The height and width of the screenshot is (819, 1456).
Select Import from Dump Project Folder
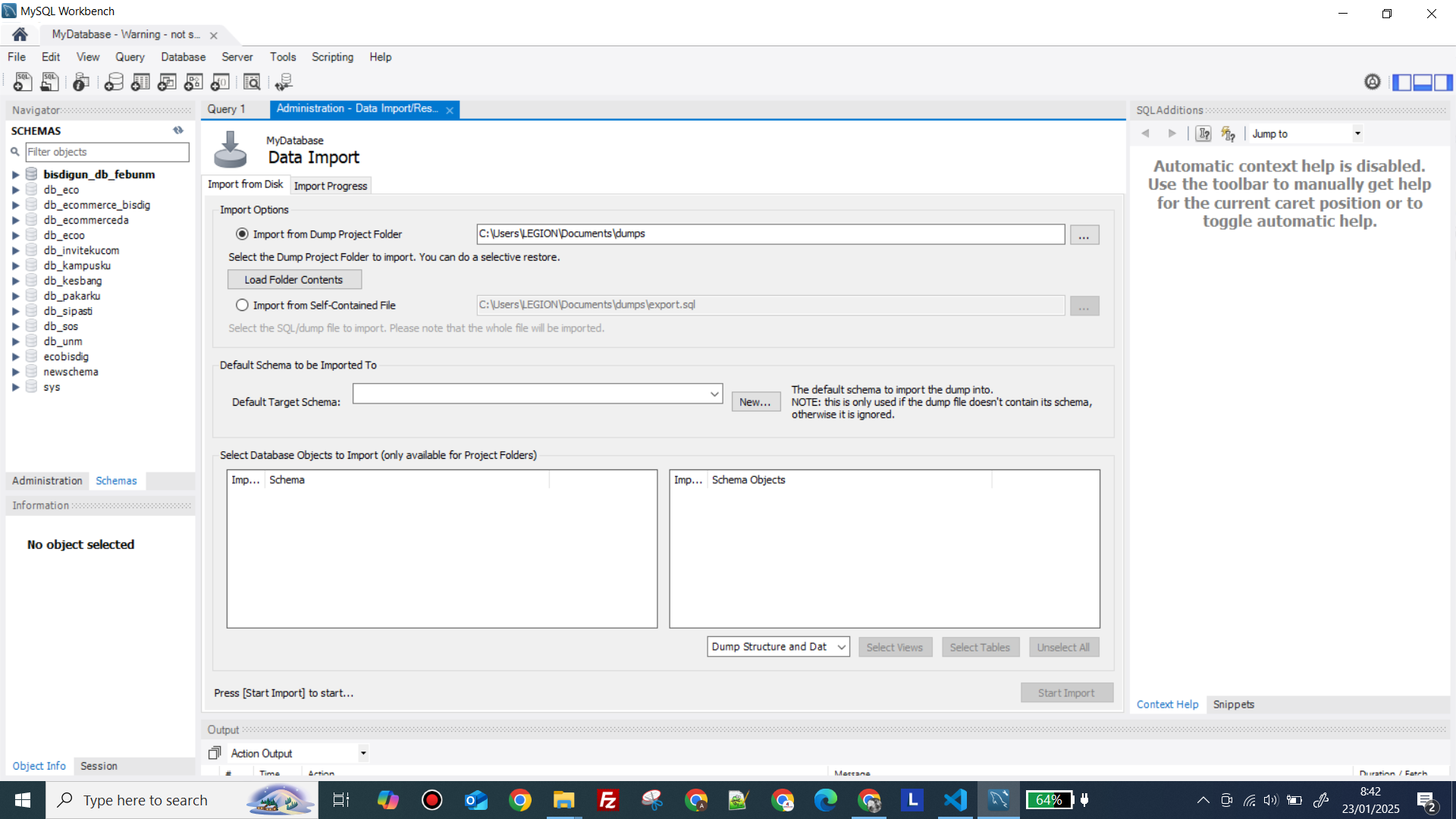click(242, 234)
